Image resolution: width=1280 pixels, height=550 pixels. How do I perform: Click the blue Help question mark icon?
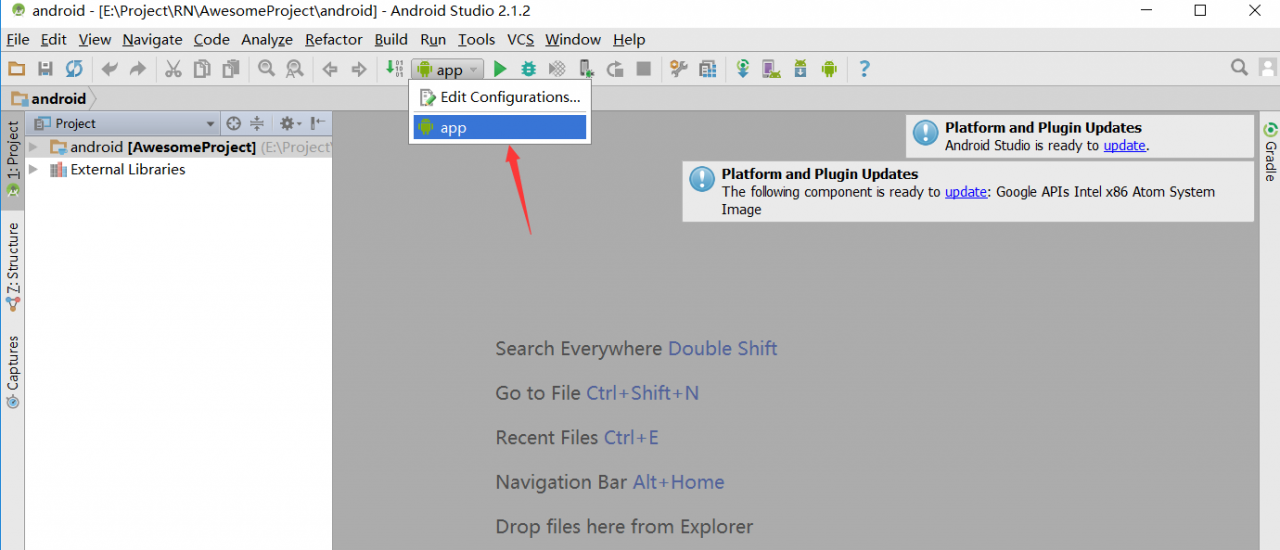coord(865,69)
